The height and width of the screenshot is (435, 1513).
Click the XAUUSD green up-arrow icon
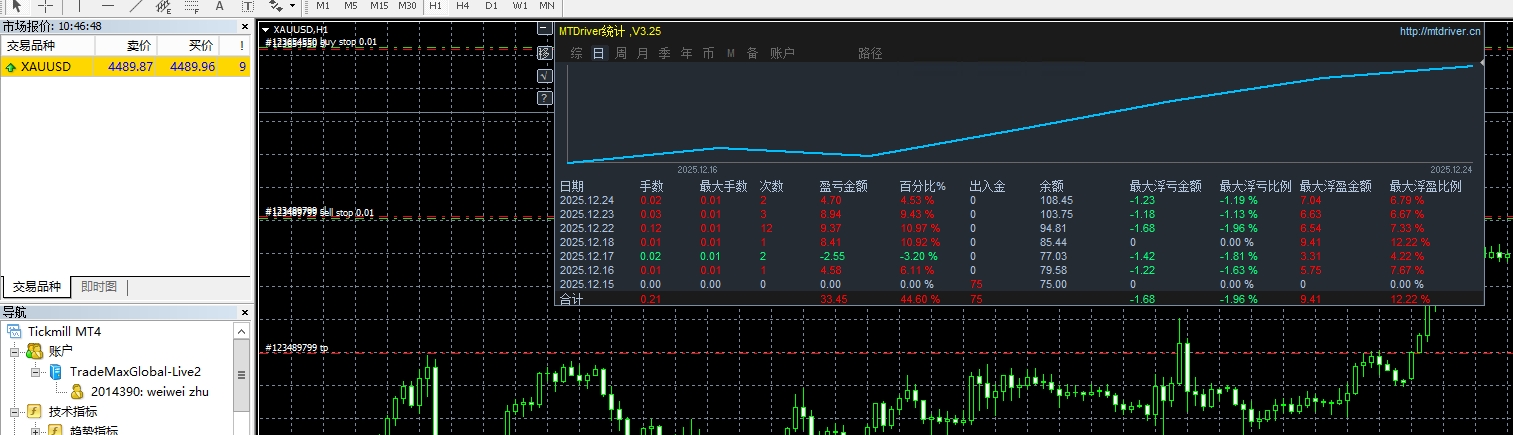tap(11, 67)
